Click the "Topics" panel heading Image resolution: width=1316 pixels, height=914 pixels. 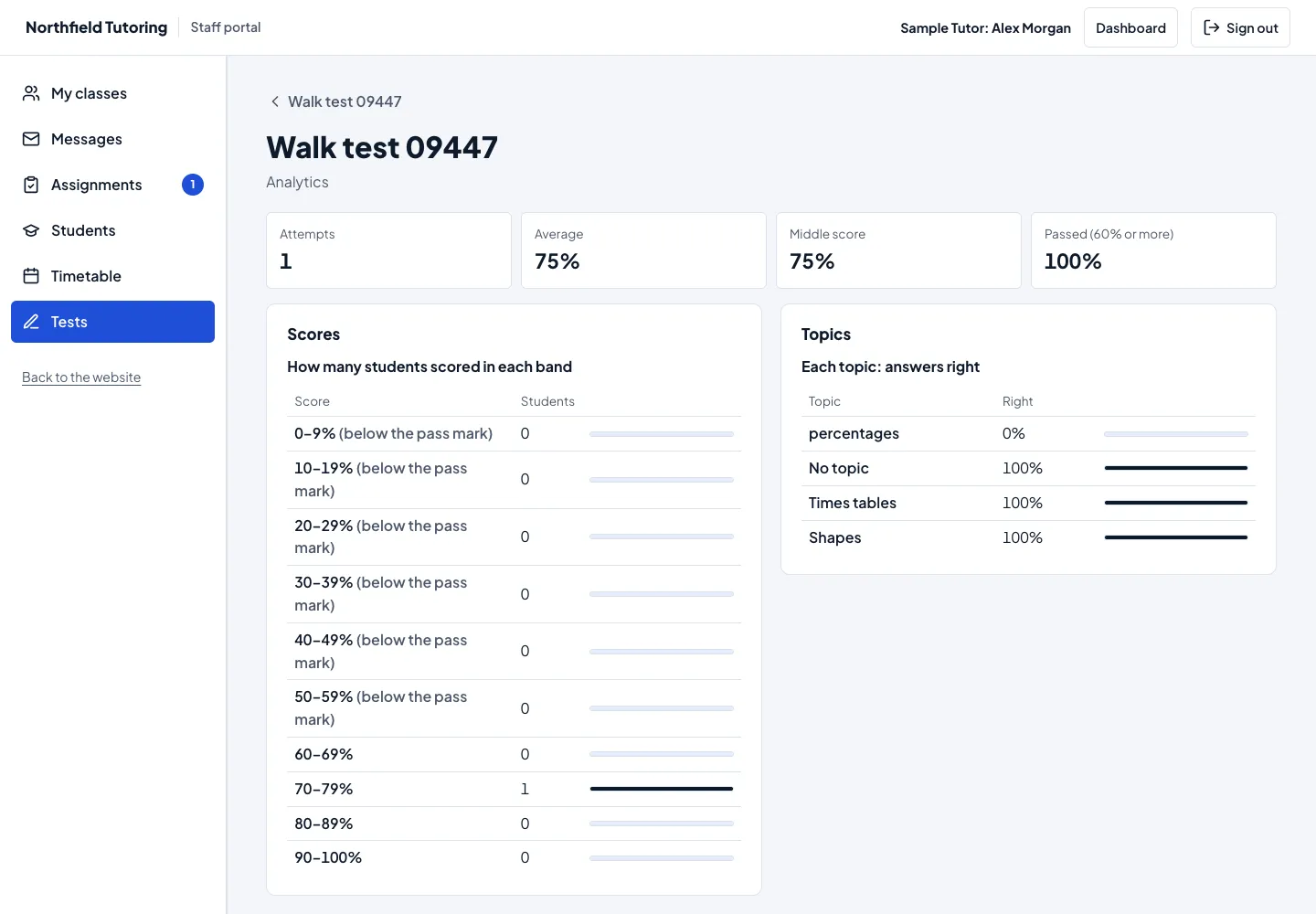click(x=826, y=335)
